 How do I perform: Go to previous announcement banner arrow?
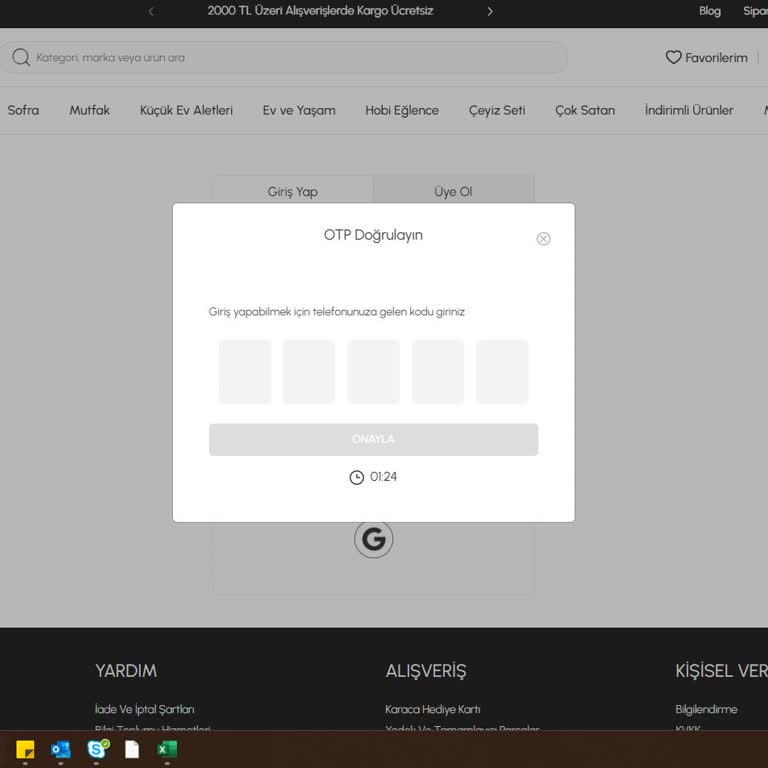pyautogui.click(x=151, y=12)
